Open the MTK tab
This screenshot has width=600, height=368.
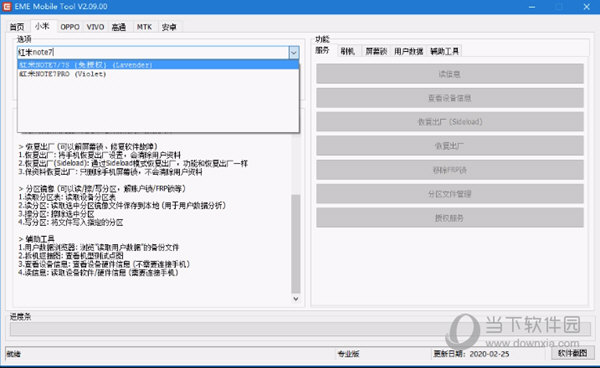(144, 27)
